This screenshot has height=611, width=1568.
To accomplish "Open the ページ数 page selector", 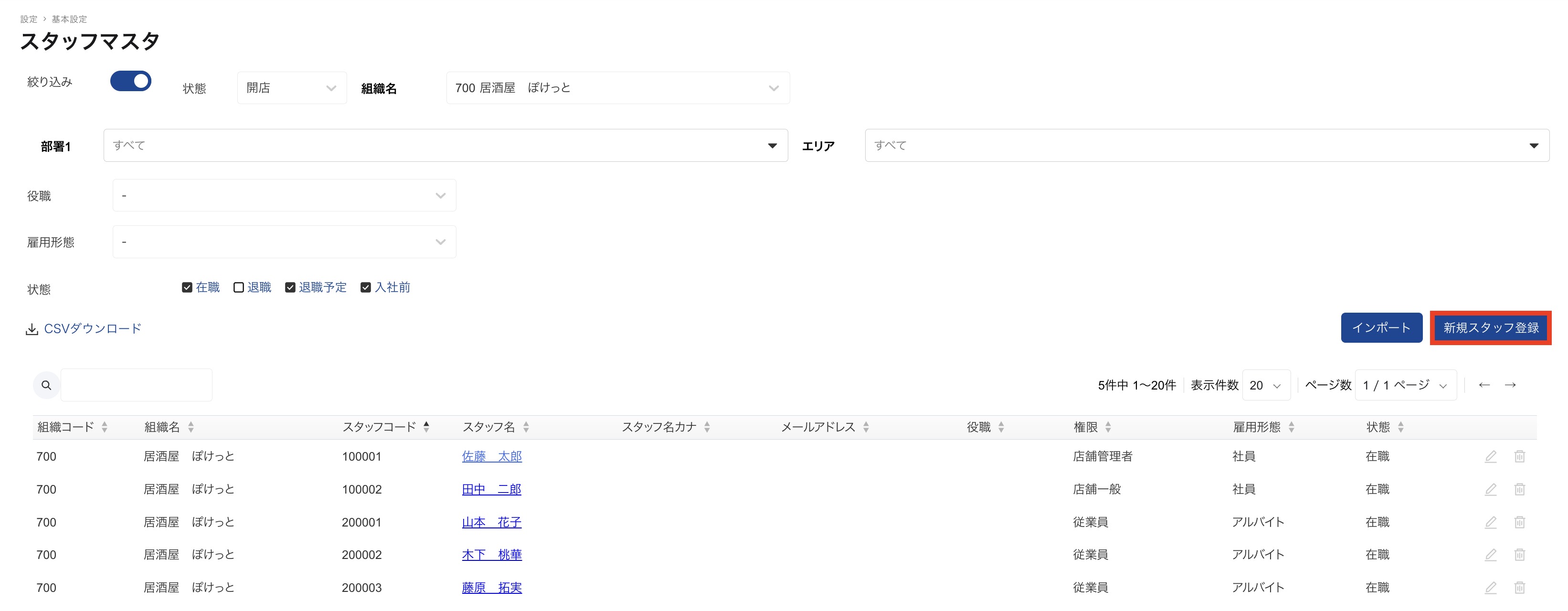I will [1406, 385].
